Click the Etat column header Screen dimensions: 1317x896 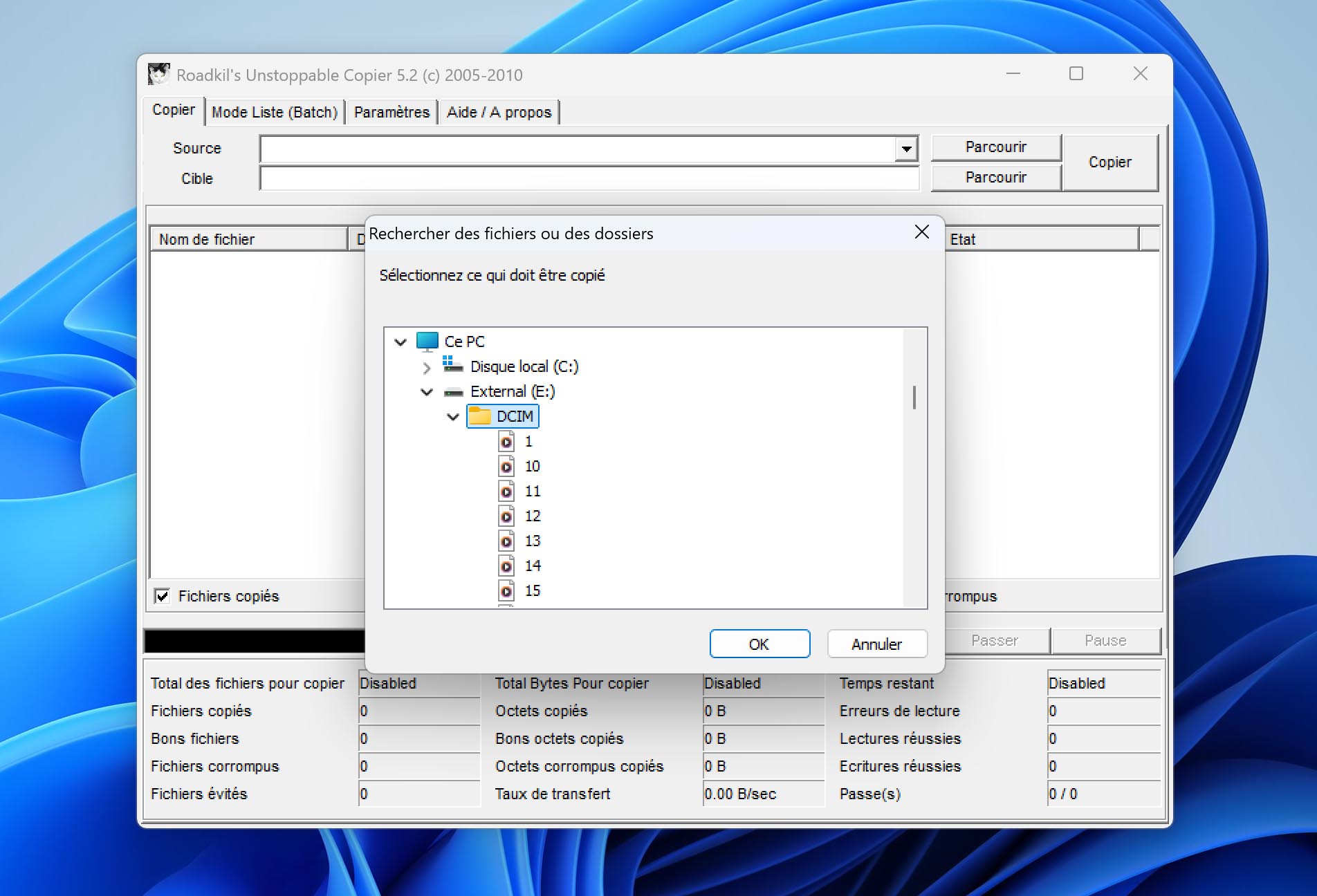(1041, 239)
